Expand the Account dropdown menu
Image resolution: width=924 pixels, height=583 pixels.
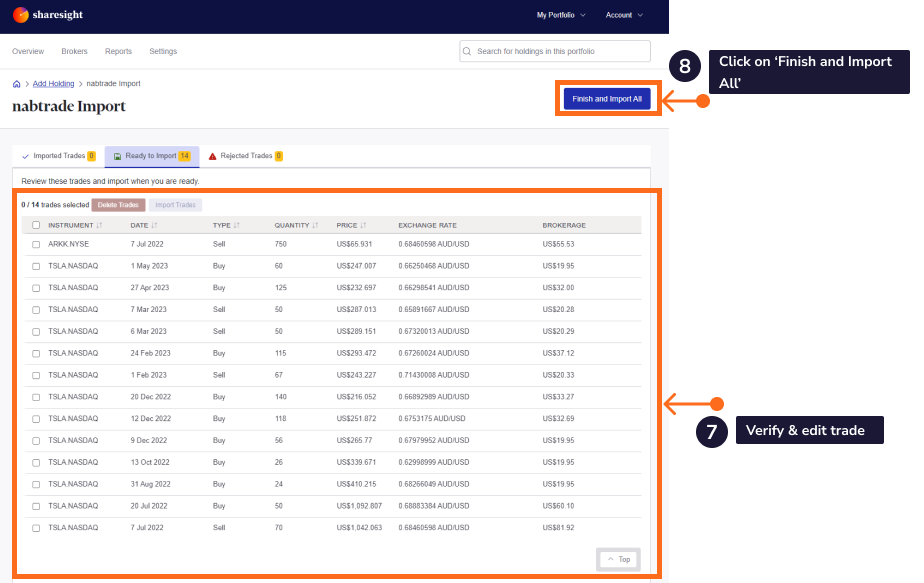point(624,15)
